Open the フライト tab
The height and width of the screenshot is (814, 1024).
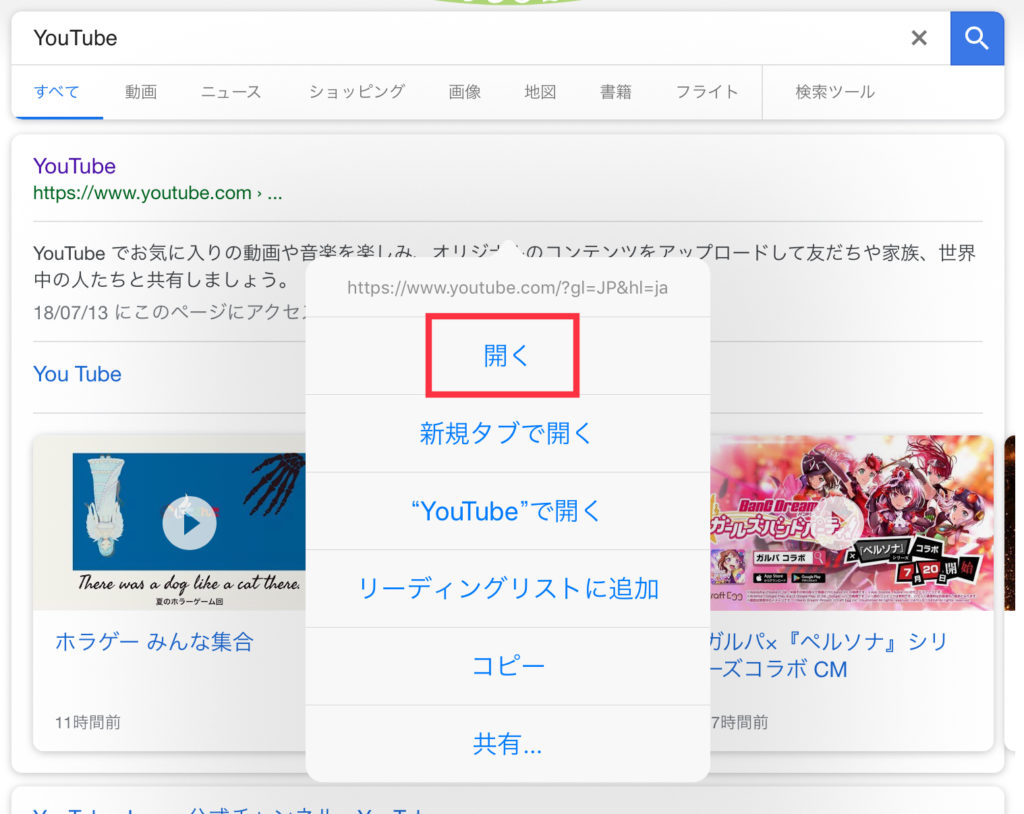point(707,91)
